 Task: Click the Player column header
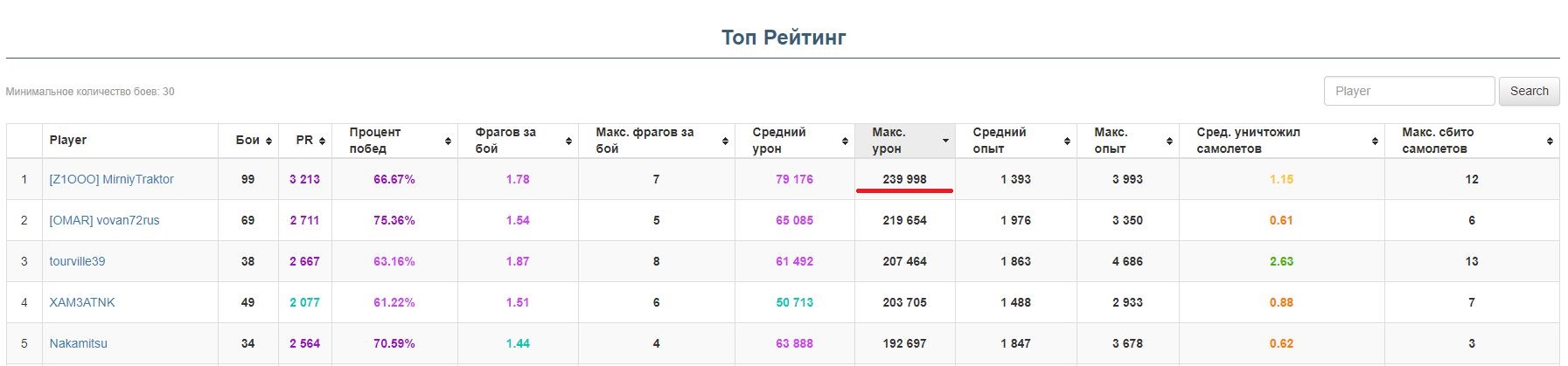[68, 141]
